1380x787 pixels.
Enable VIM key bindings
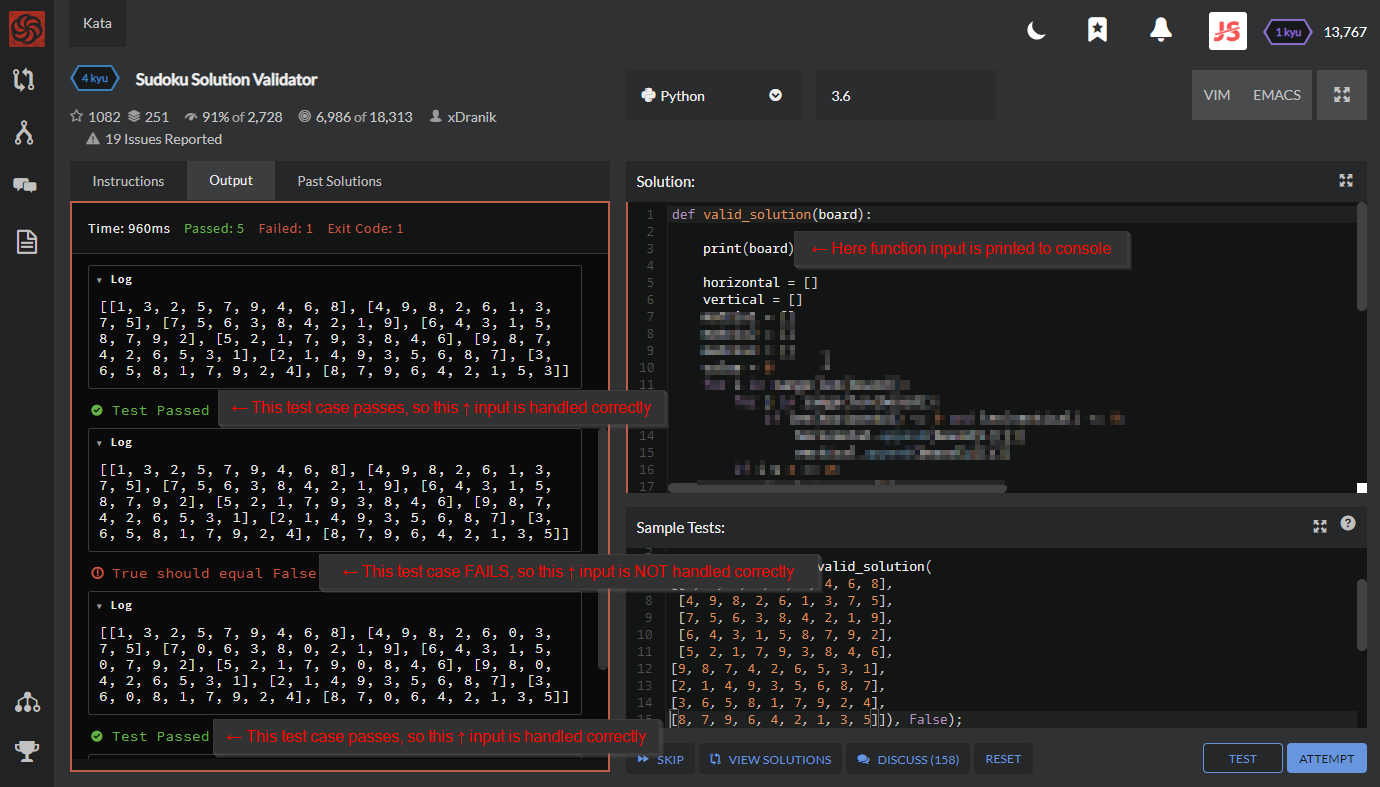coord(1217,95)
